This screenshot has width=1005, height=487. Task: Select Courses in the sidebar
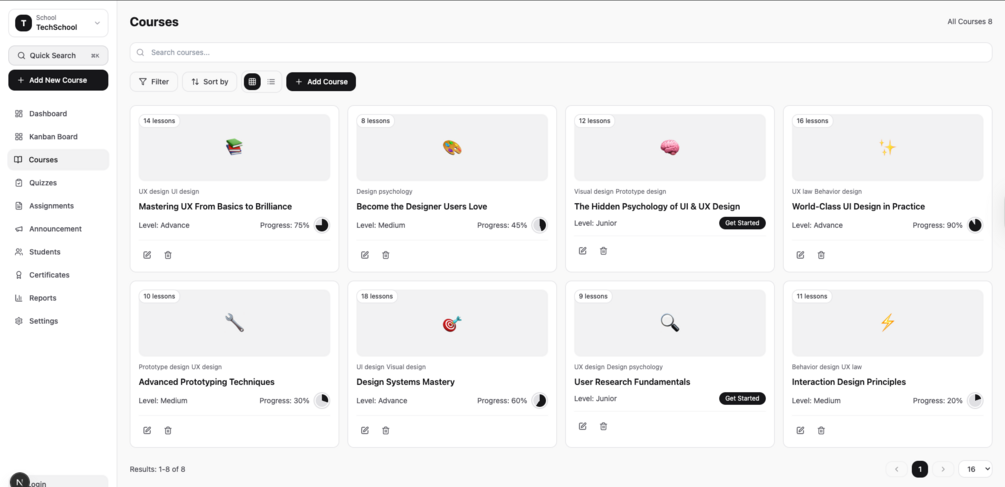pyautogui.click(x=58, y=160)
